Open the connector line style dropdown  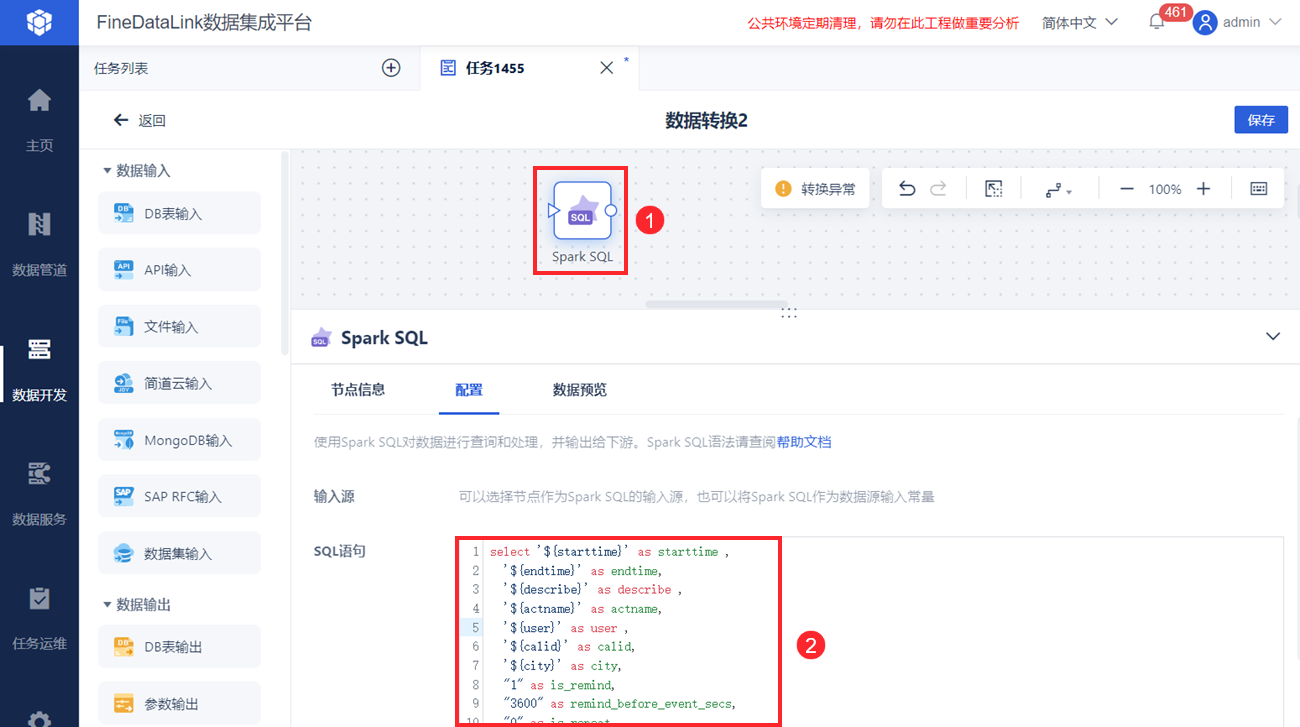tap(1059, 189)
